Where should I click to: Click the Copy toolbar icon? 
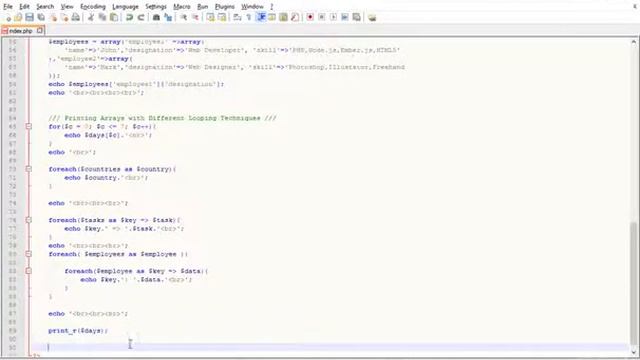point(102,17)
